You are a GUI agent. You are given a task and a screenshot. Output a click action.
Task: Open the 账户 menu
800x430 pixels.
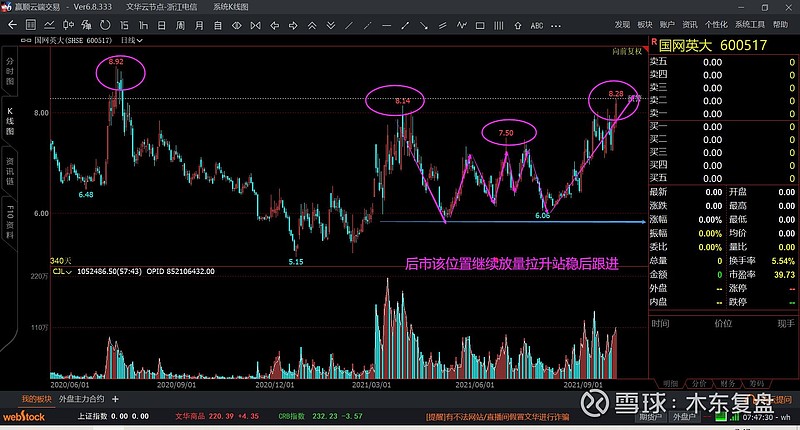point(667,24)
